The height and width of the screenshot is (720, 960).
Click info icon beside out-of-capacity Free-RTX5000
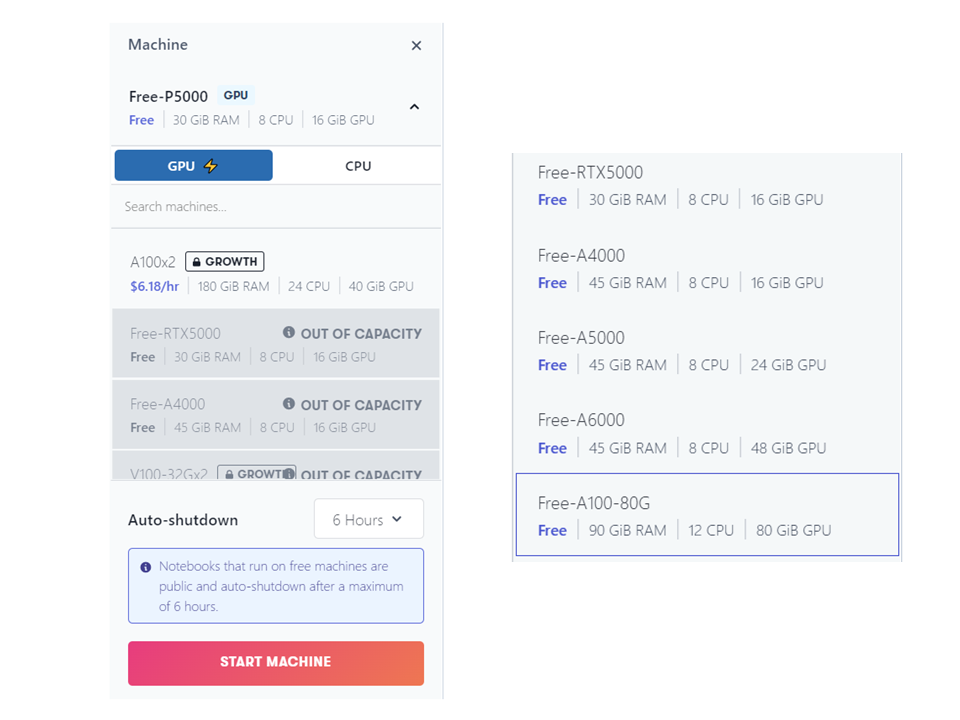coord(289,332)
